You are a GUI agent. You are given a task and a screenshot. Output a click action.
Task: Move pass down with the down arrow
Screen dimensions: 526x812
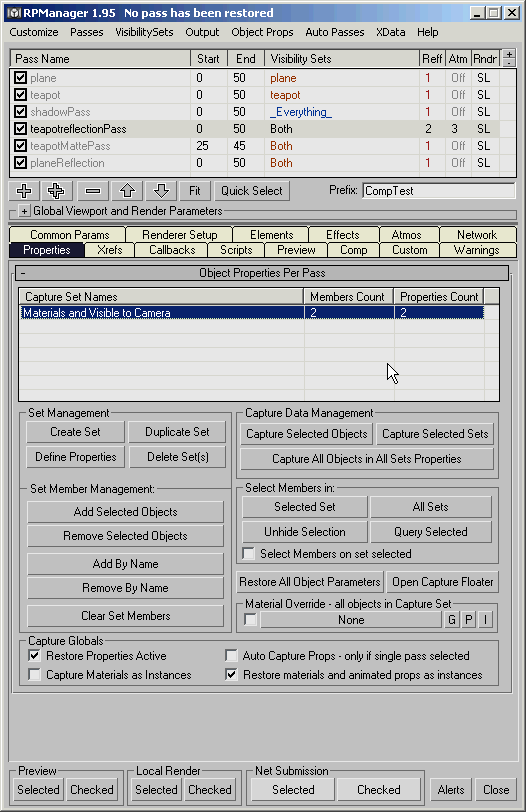coord(161,191)
